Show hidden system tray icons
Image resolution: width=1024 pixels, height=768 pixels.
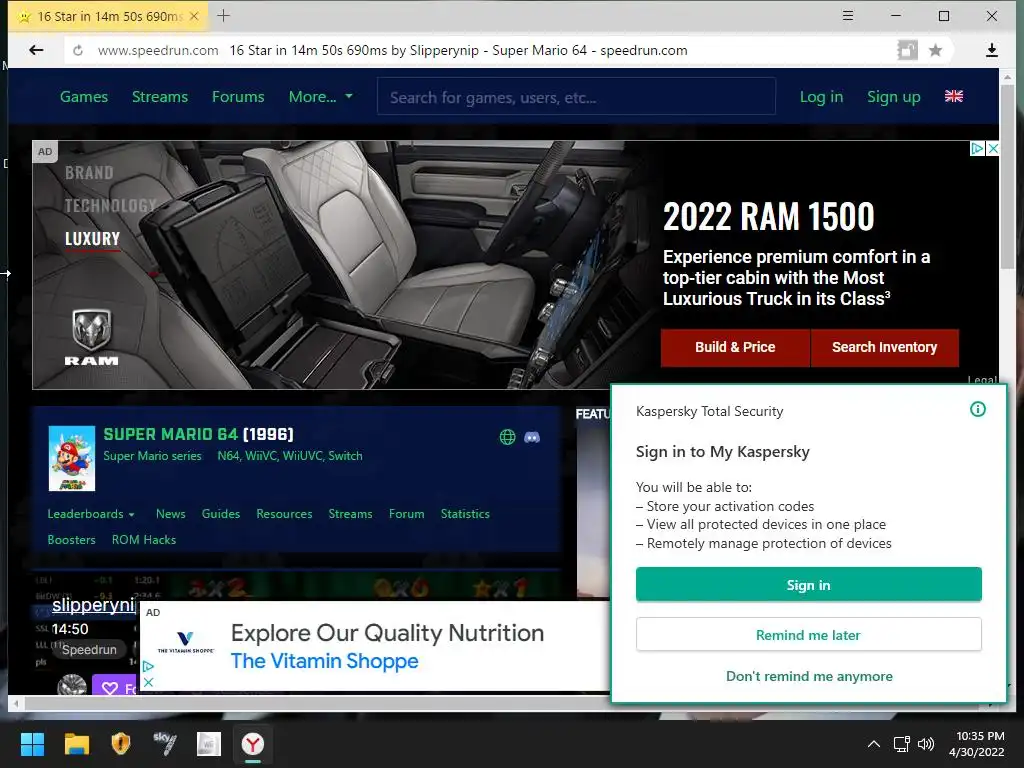pyautogui.click(x=874, y=744)
